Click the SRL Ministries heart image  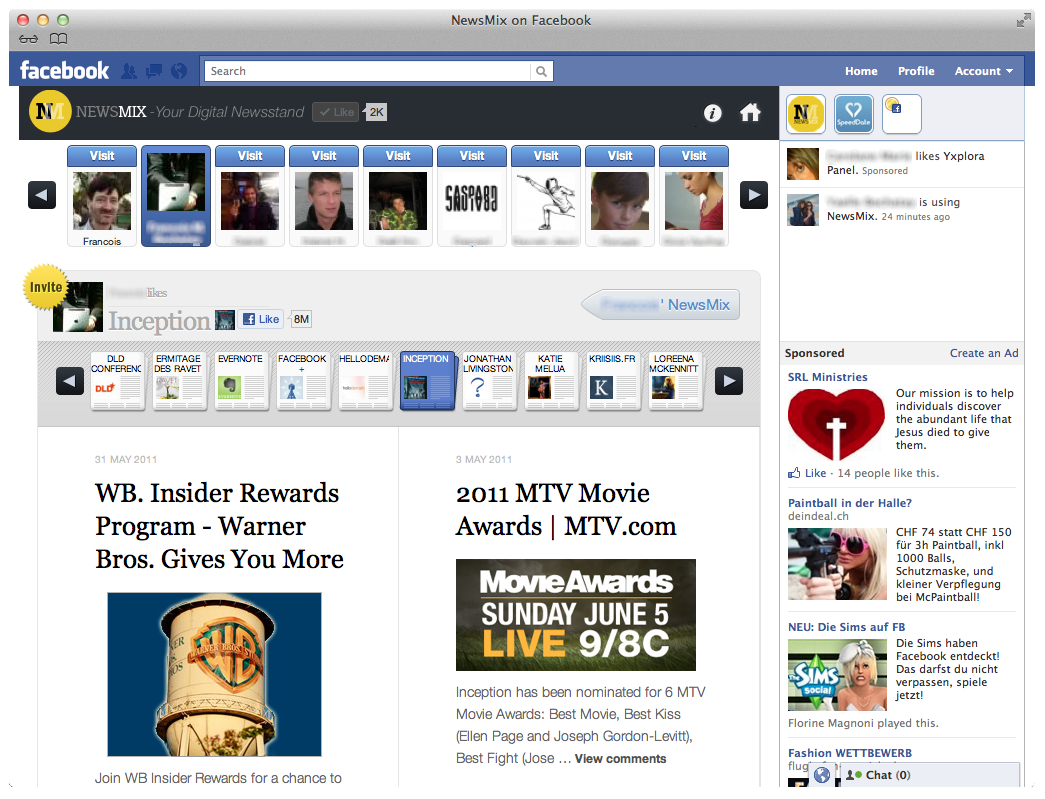[836, 424]
